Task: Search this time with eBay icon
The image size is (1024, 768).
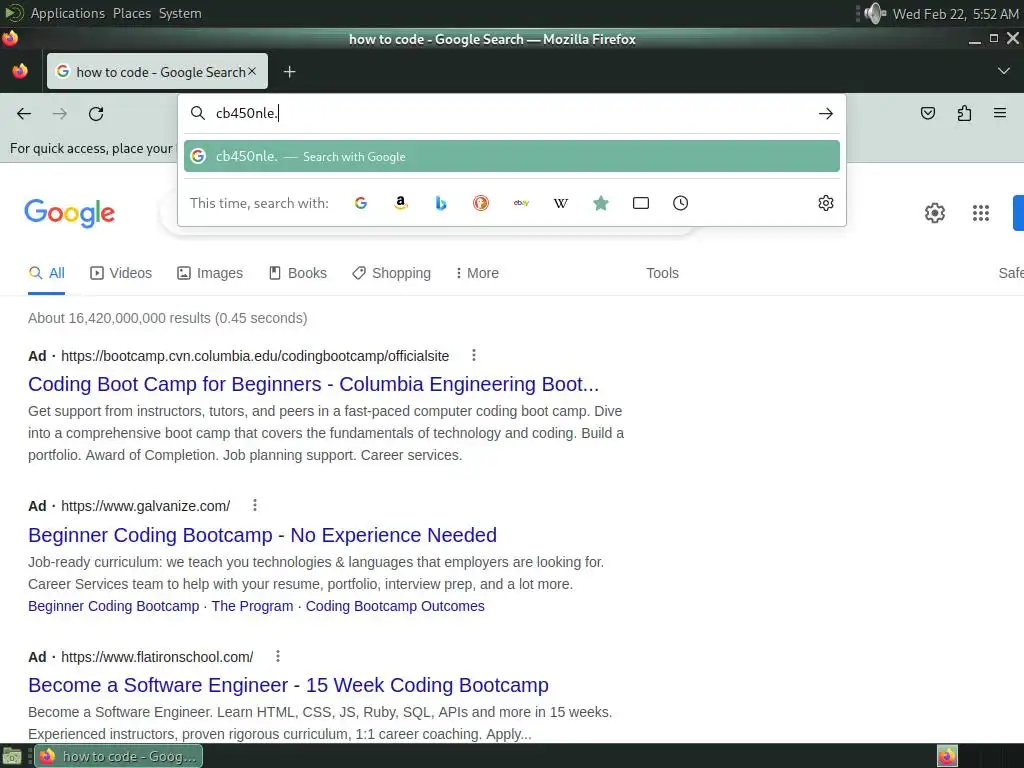Action: coord(521,203)
